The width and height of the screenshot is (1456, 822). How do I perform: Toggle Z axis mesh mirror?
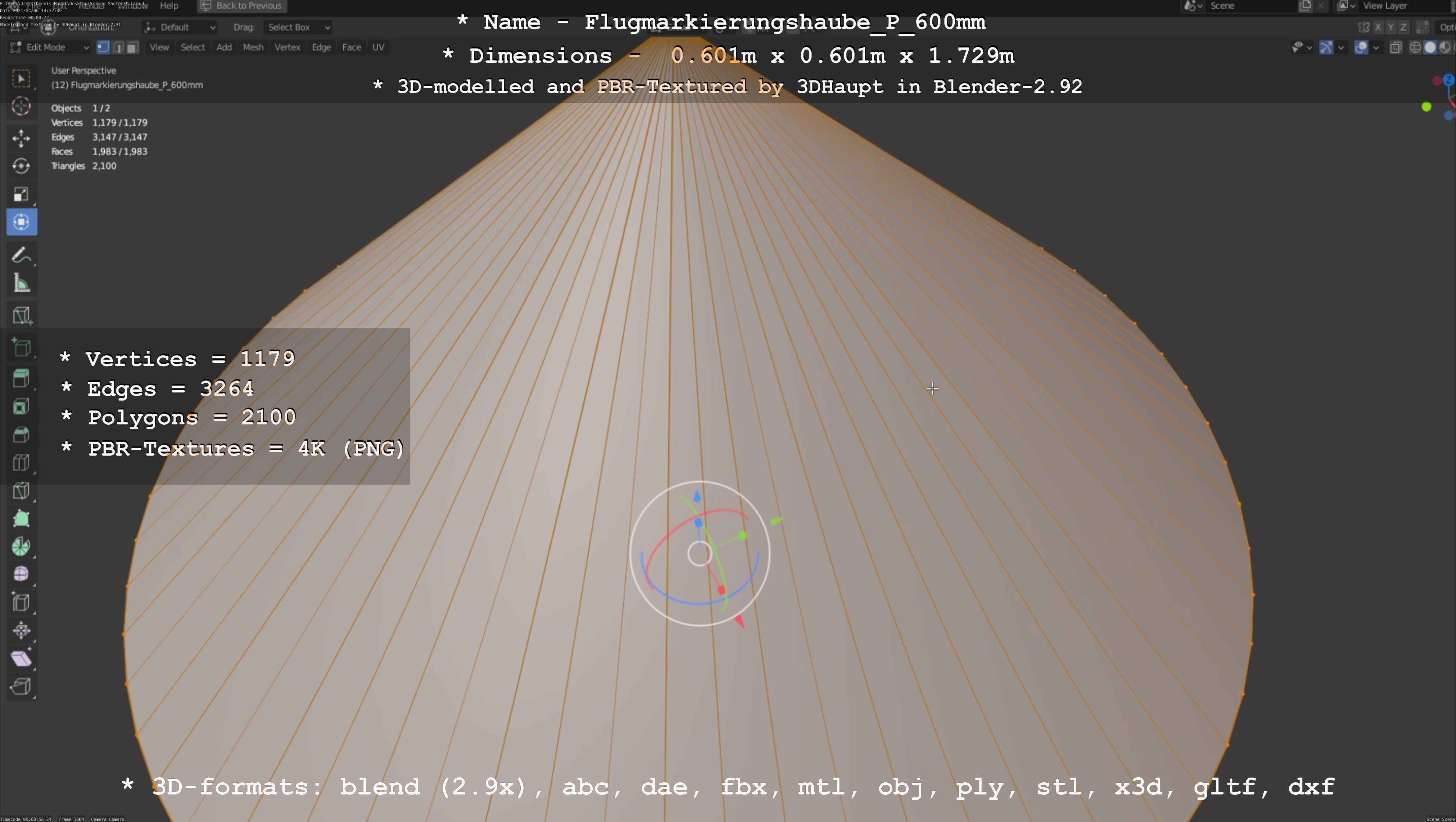[1403, 27]
